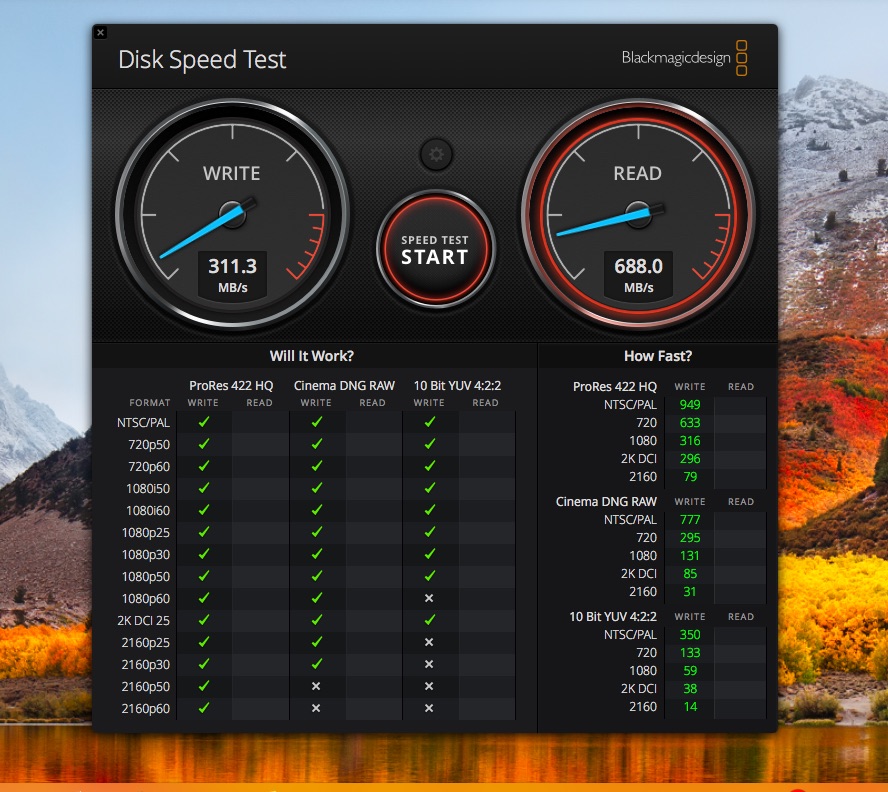The height and width of the screenshot is (792, 888).
Task: Click the 1080p50 format row label
Action: click(146, 576)
